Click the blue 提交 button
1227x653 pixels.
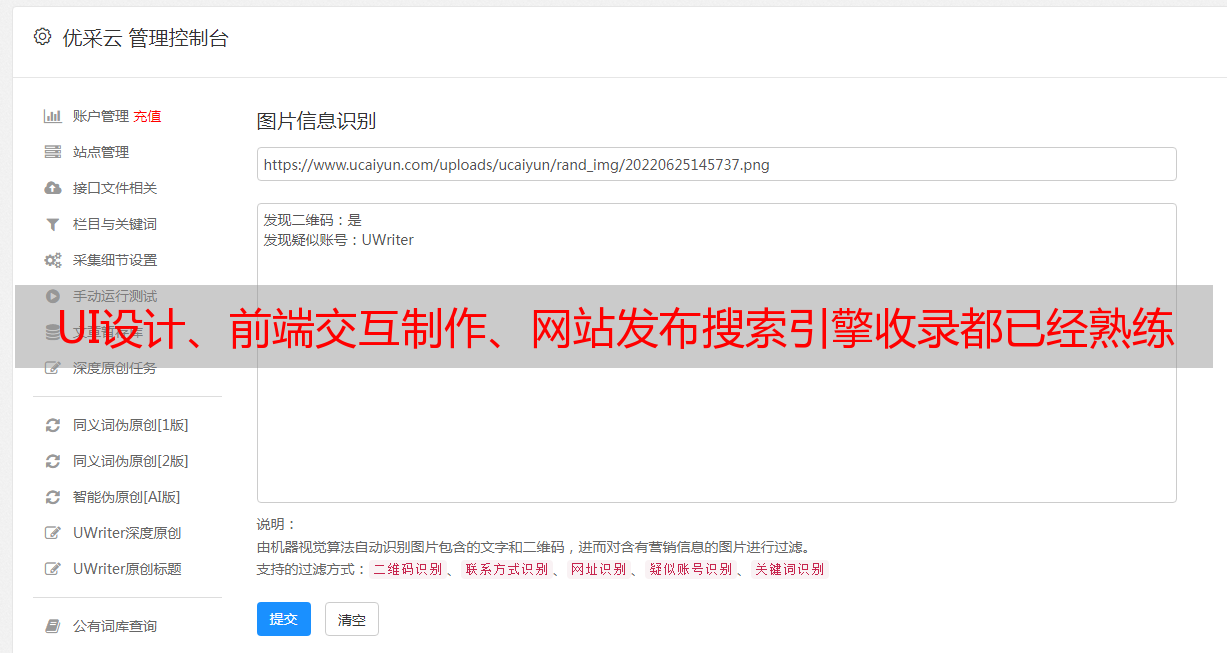(284, 619)
